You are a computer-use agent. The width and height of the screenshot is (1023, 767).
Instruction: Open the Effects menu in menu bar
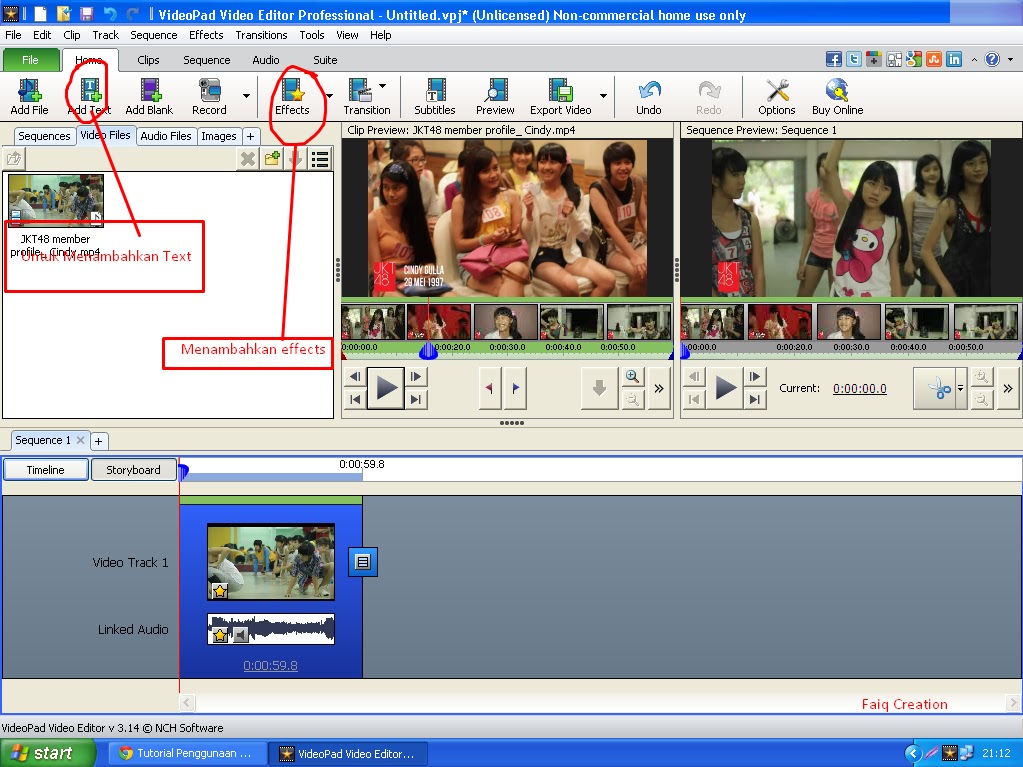tap(206, 35)
